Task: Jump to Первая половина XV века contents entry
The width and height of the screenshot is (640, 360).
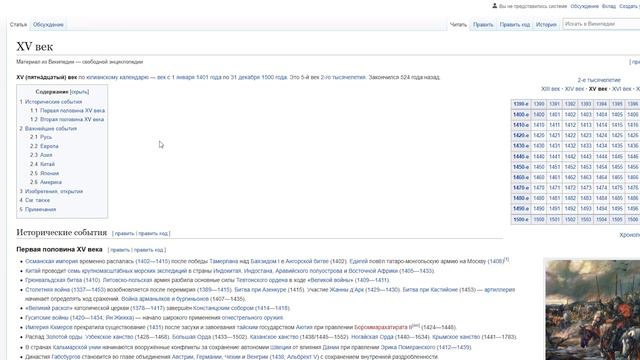Action: (x=72, y=111)
